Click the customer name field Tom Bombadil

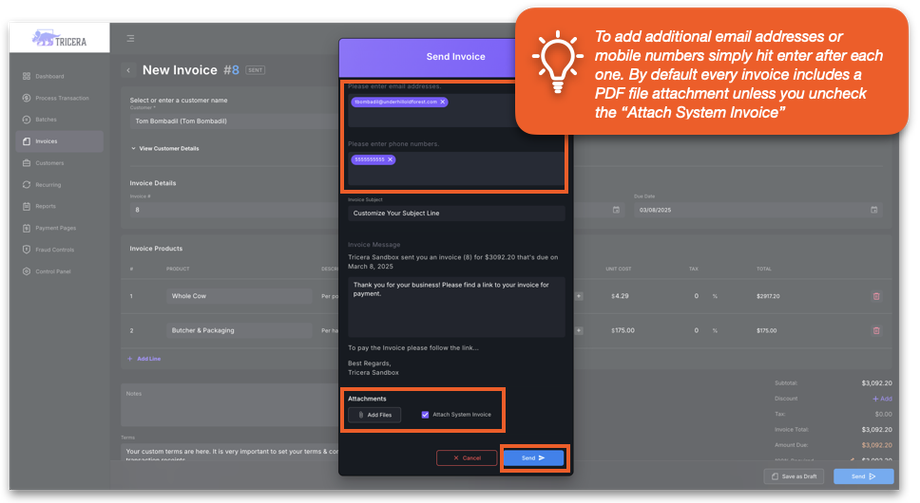(x=235, y=121)
